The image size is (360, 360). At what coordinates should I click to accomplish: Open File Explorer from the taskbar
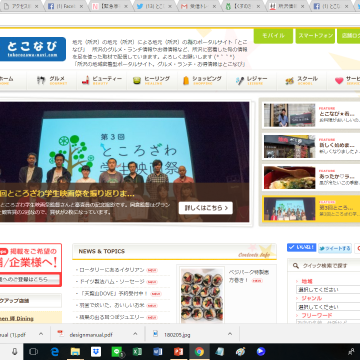[x=75, y=352]
